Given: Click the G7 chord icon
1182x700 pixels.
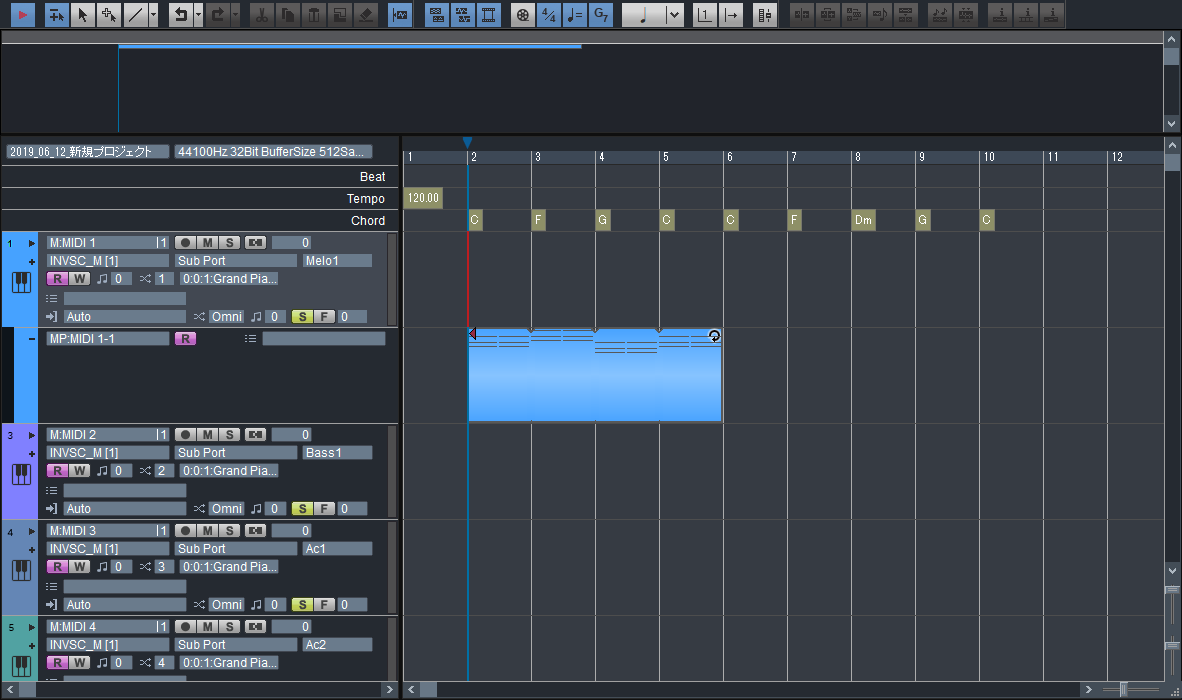Looking at the screenshot, I should 600,15.
